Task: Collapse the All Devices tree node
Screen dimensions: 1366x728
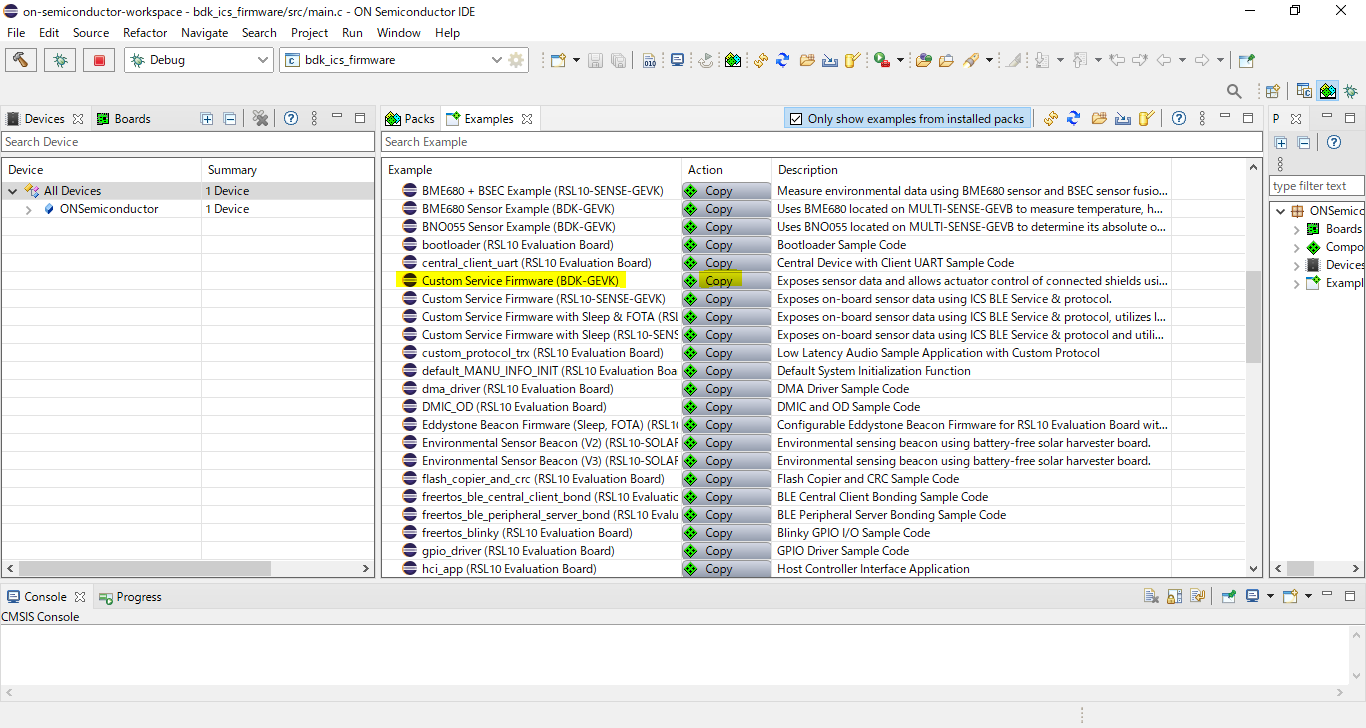Action: [13, 191]
